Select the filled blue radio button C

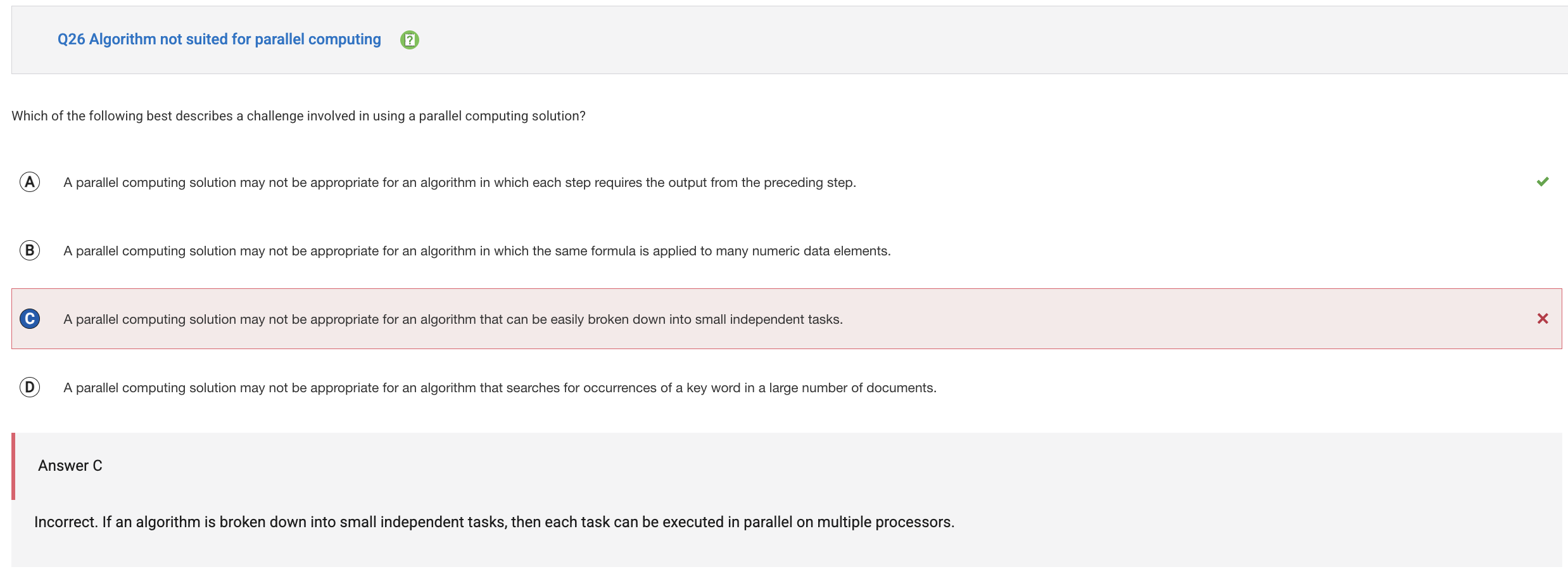(30, 319)
